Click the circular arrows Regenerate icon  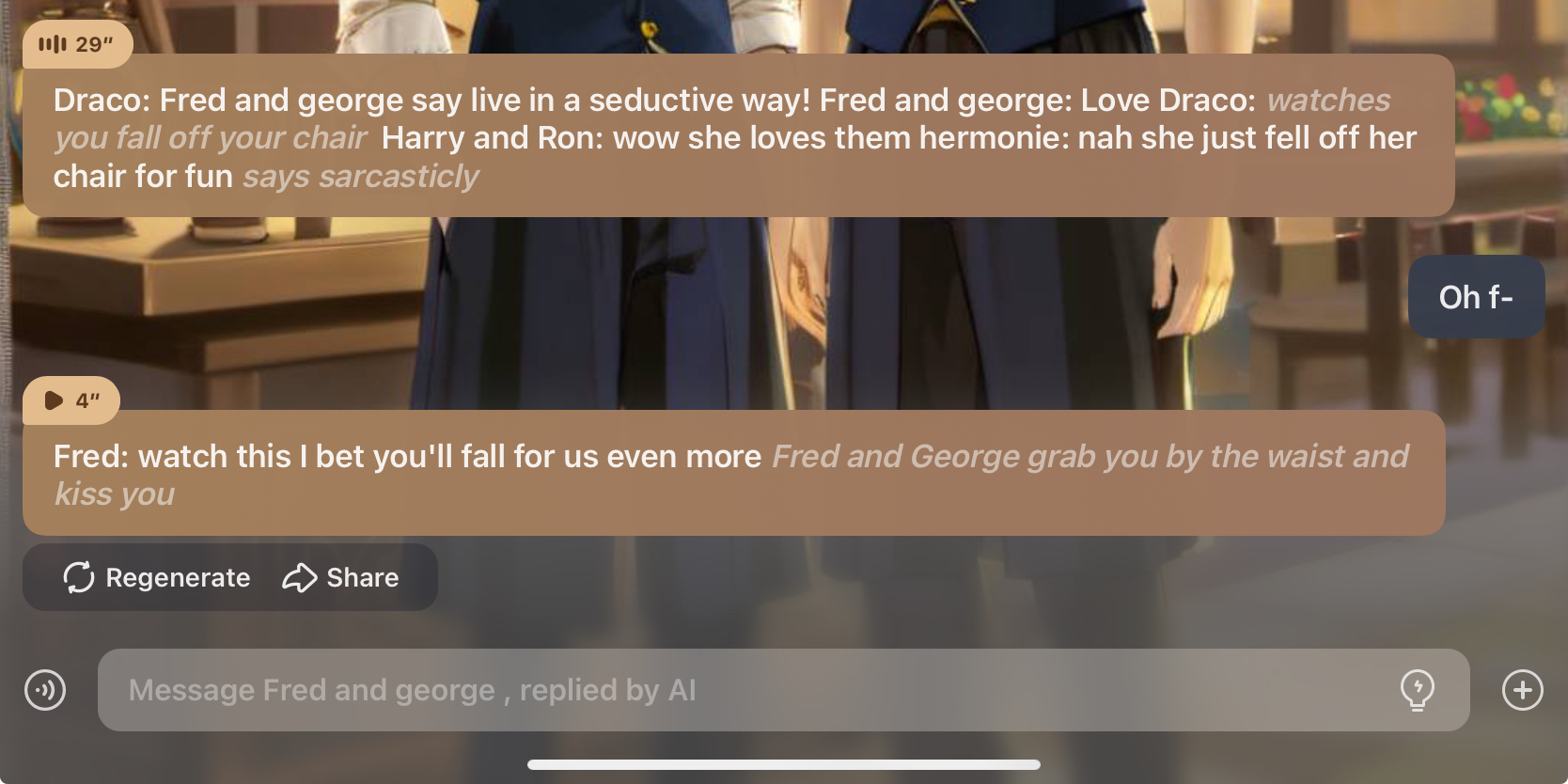[x=79, y=577]
